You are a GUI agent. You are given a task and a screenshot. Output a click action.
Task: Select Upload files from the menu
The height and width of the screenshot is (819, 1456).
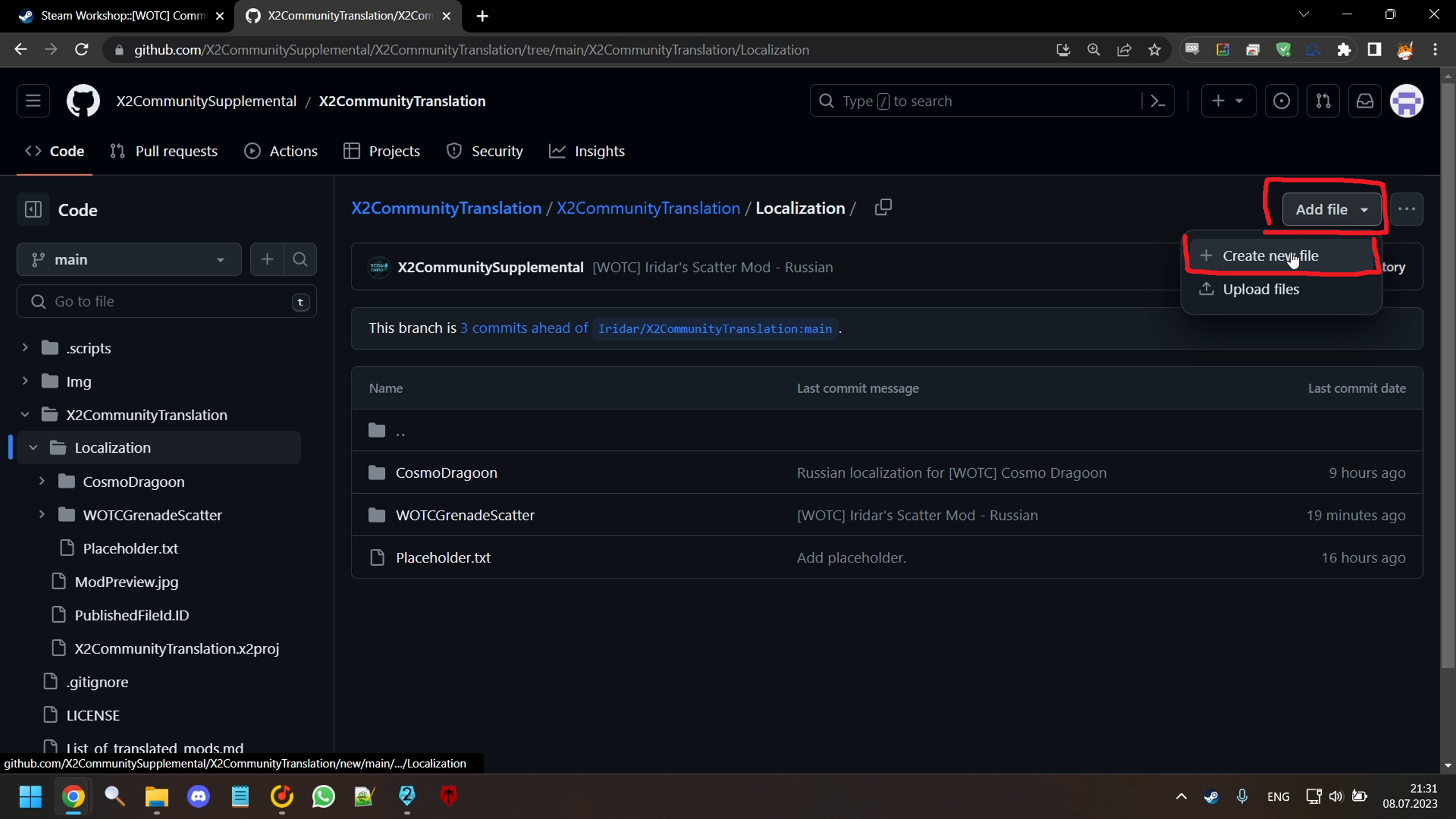[1260, 289]
